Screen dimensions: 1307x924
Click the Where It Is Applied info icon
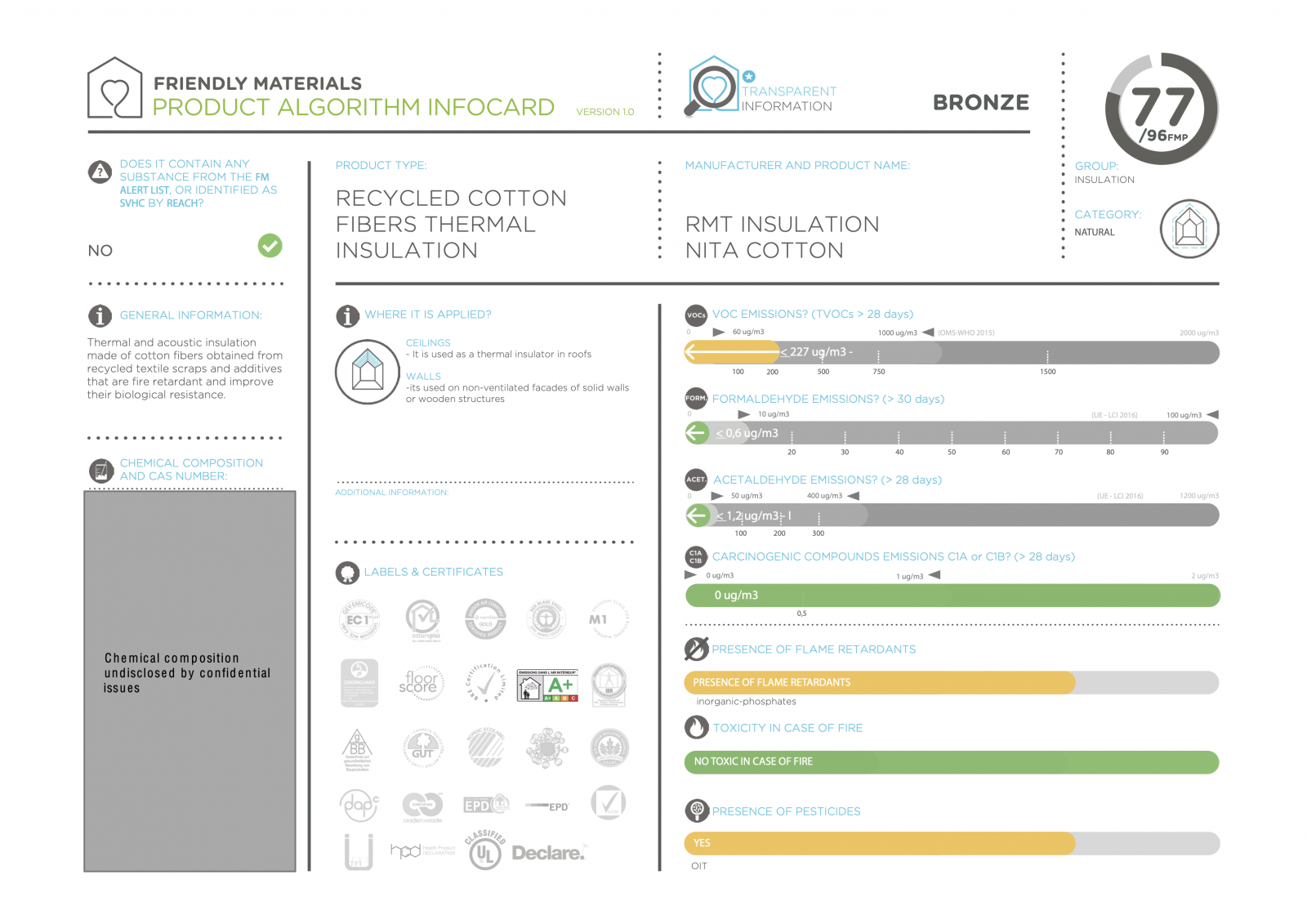[347, 315]
